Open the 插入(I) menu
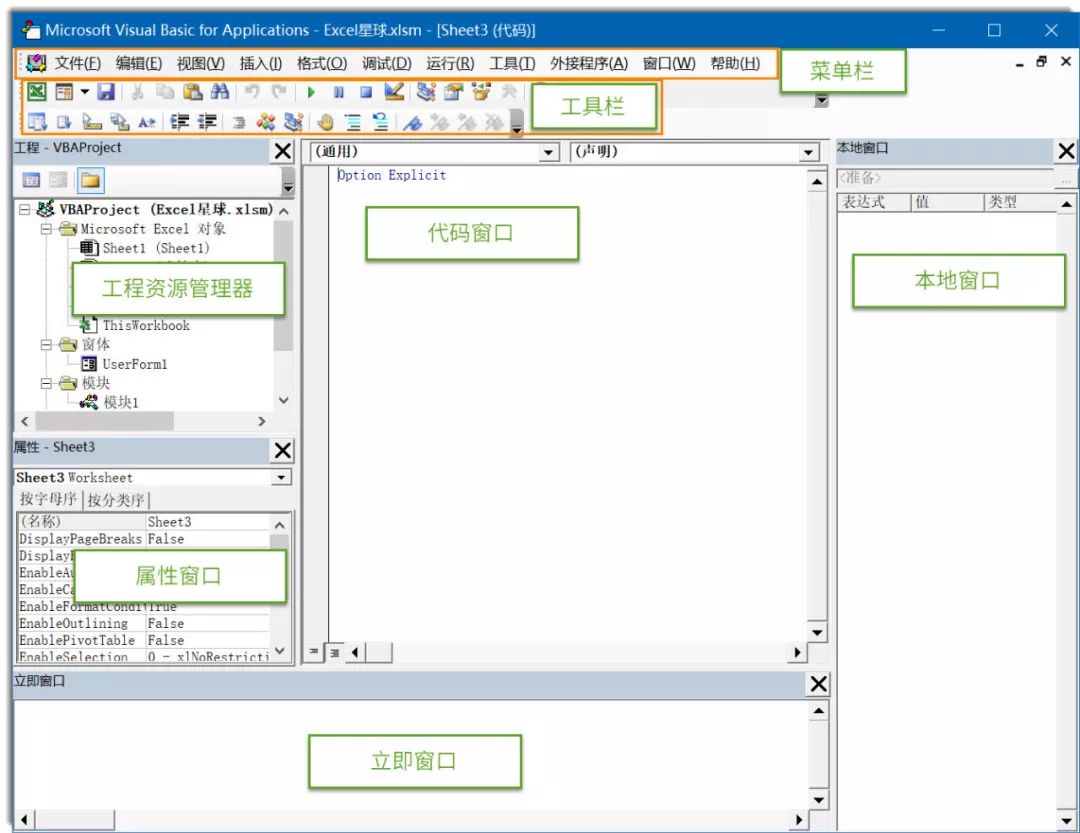 point(260,63)
